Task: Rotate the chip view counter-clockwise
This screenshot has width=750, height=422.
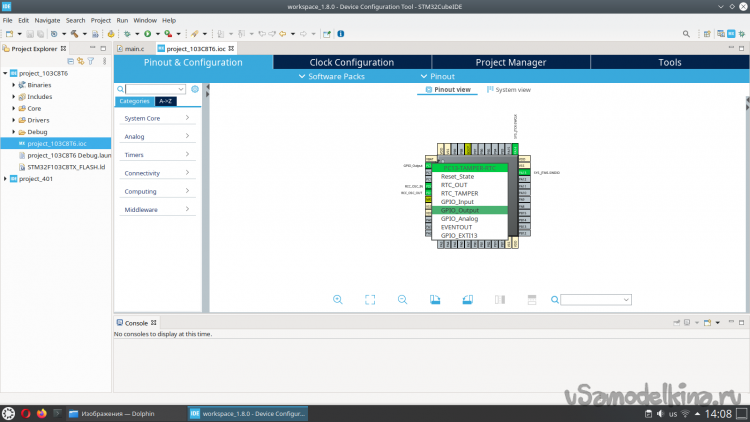Action: (x=466, y=299)
